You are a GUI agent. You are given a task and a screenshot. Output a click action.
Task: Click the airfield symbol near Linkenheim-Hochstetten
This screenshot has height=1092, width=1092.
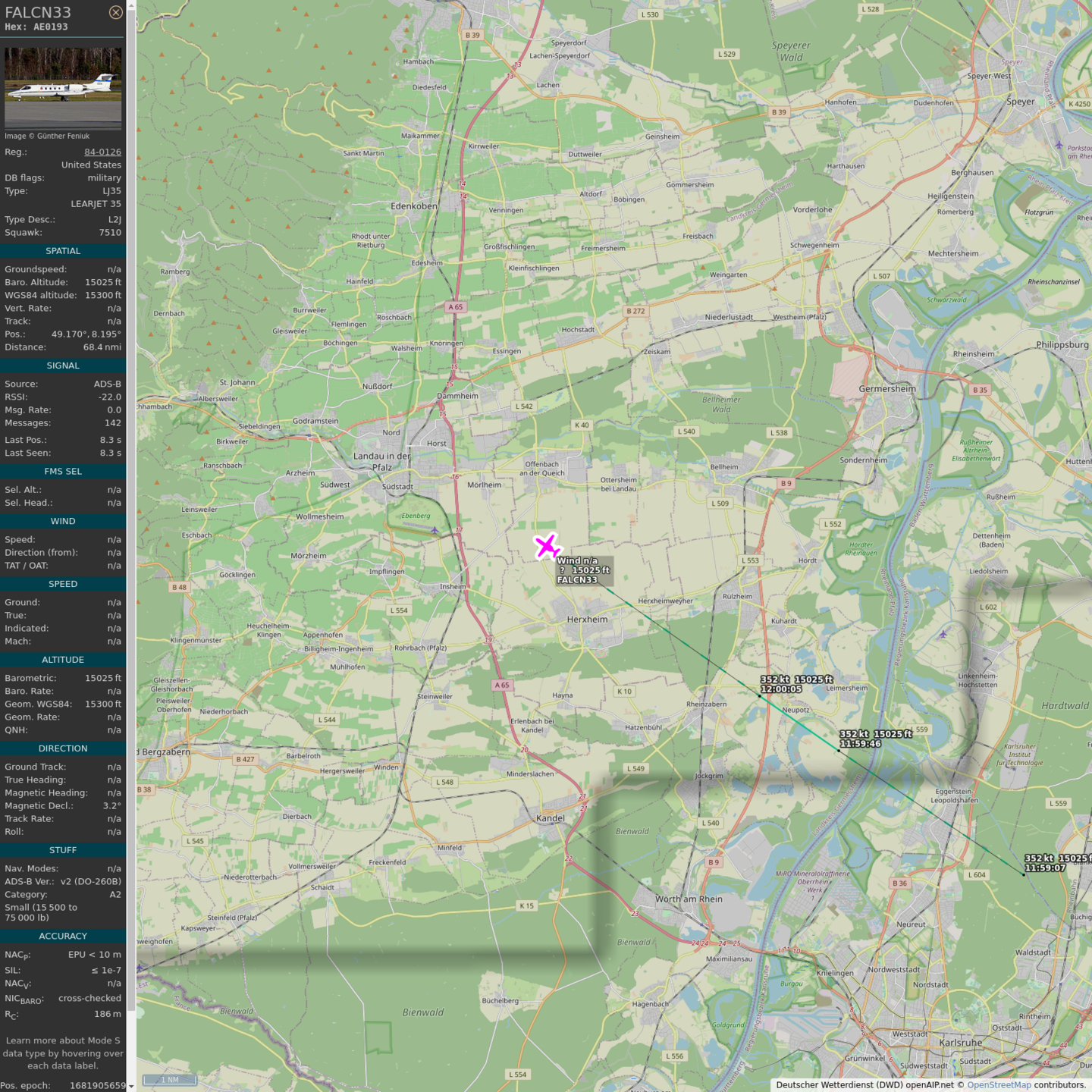pos(943,634)
